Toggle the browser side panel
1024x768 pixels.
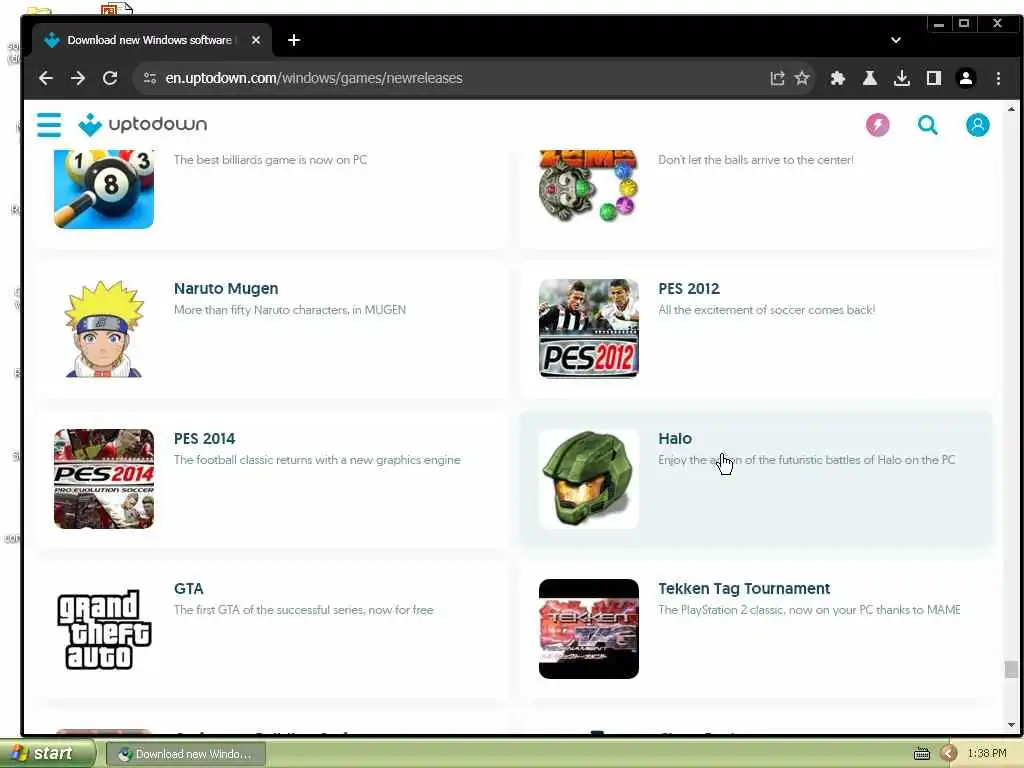(933, 78)
